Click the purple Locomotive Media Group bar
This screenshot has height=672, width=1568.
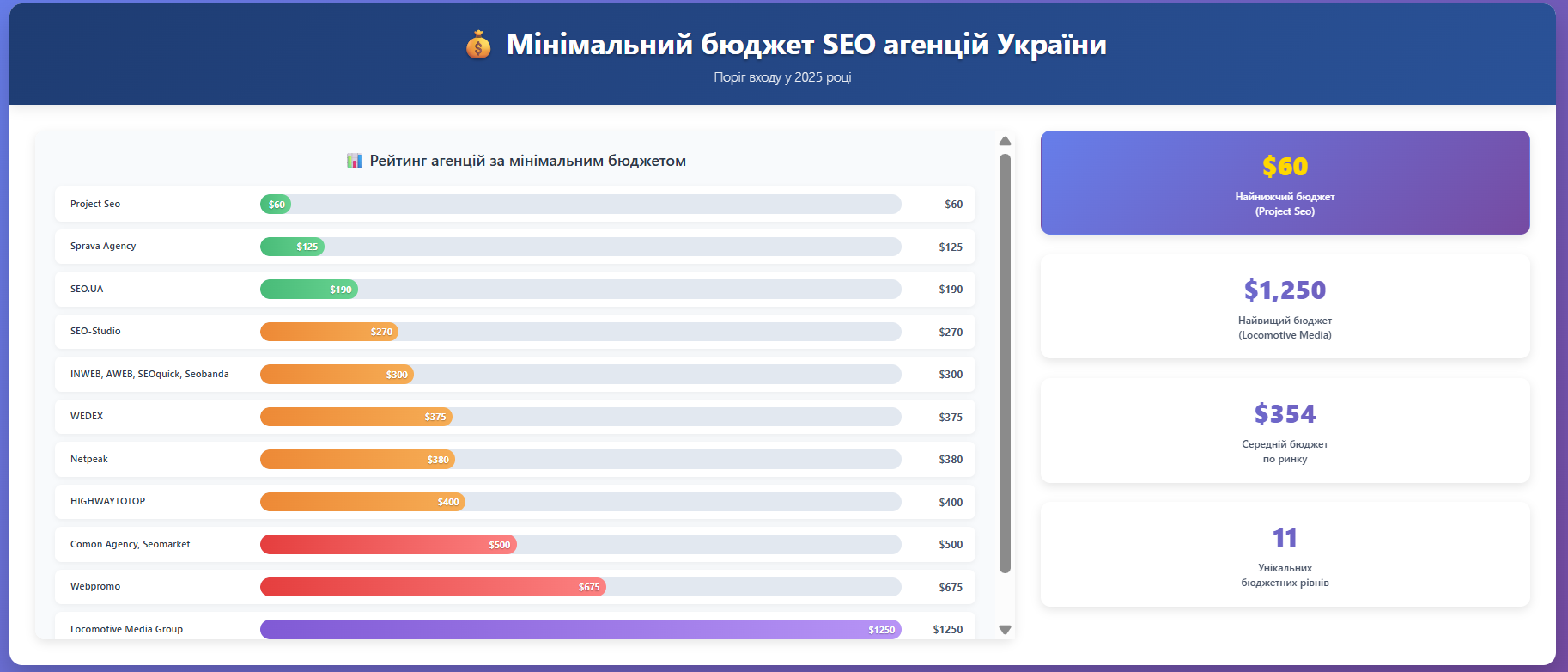click(x=580, y=629)
